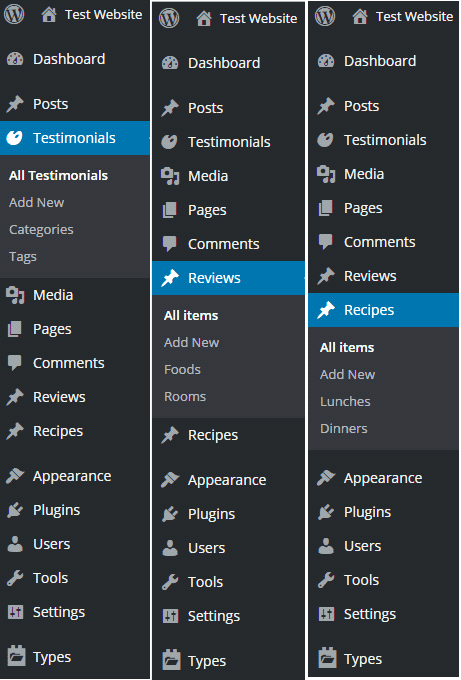
Task: Open Testimonials label in the middle panel
Action: coord(229,142)
